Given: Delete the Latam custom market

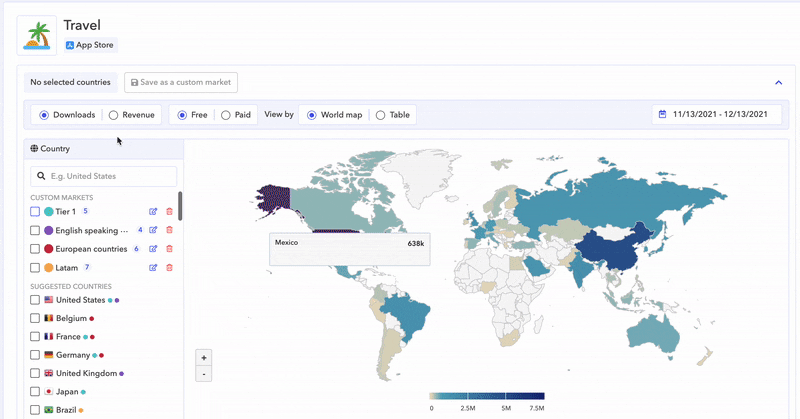Looking at the screenshot, I should click(169, 268).
